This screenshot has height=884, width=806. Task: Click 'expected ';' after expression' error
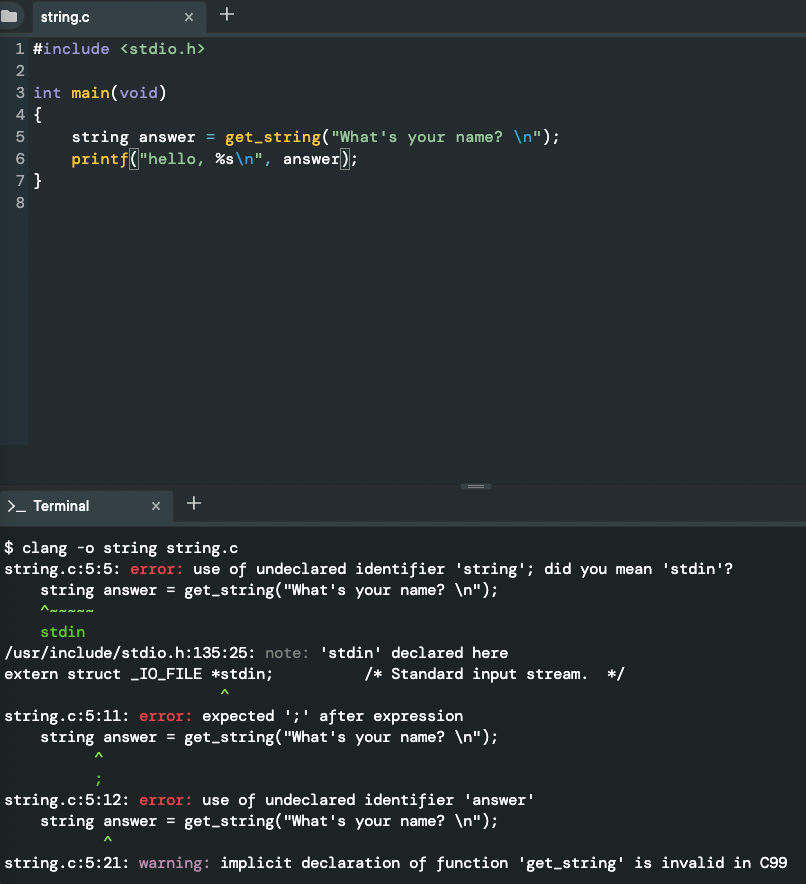coord(333,716)
